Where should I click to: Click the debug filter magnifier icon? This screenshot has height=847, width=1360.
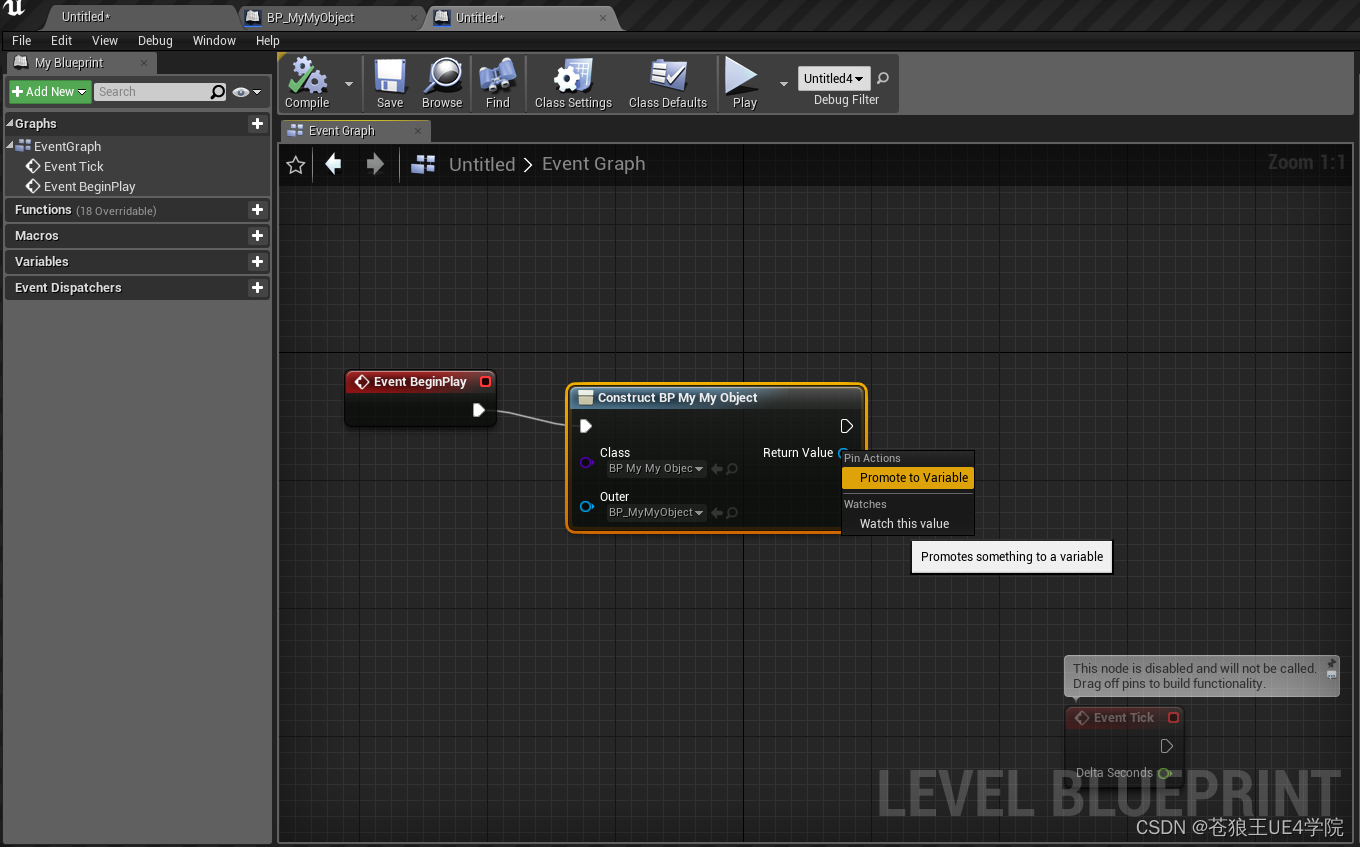pos(883,78)
